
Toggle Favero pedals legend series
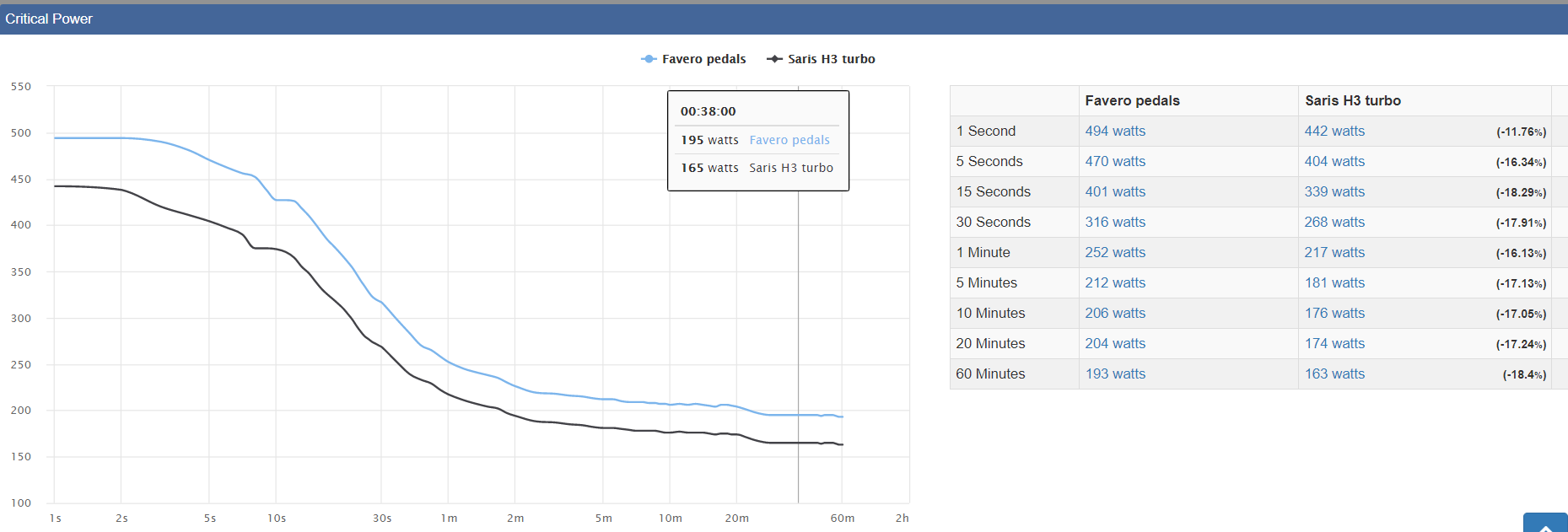coord(693,59)
